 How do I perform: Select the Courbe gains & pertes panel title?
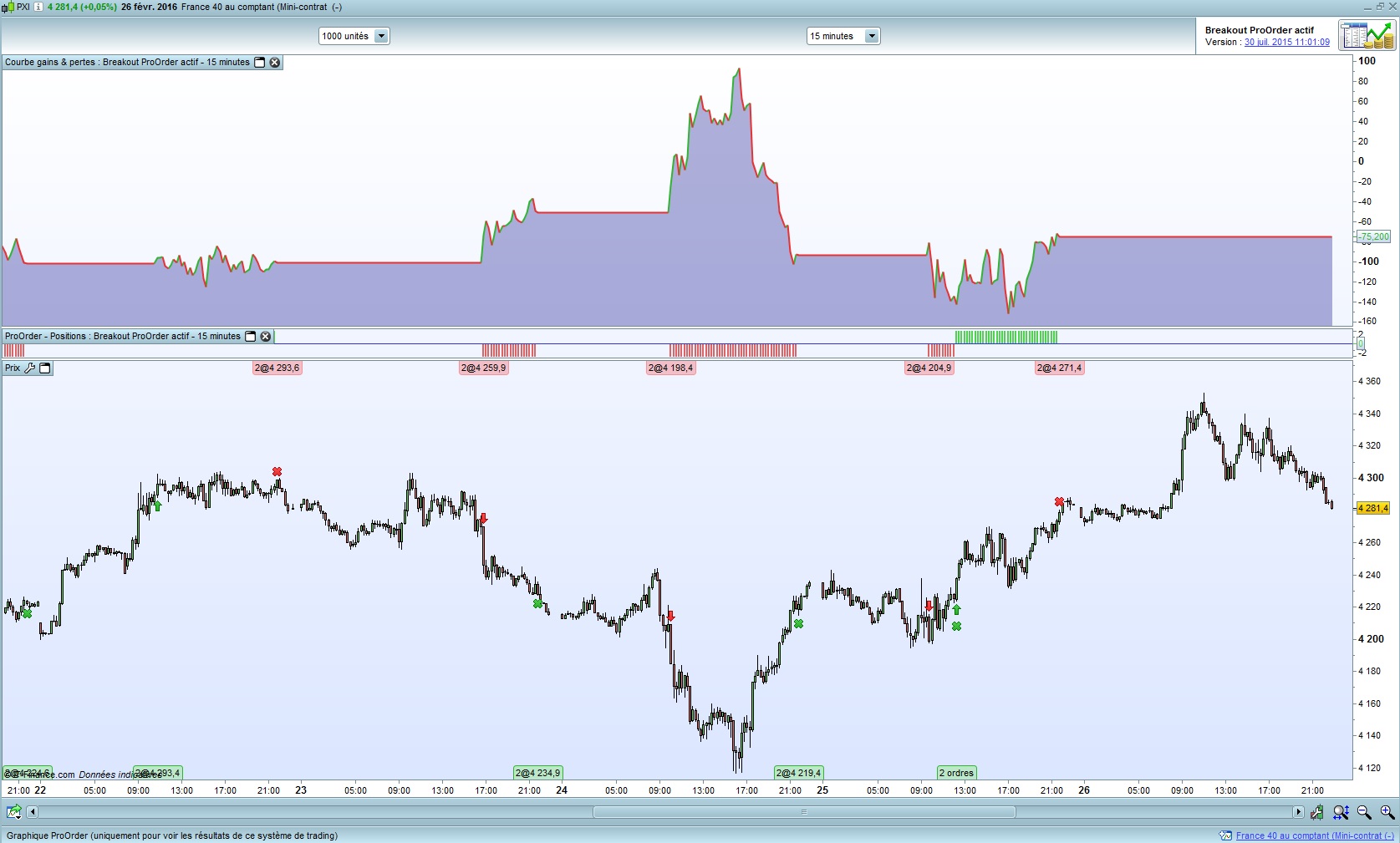point(127,62)
